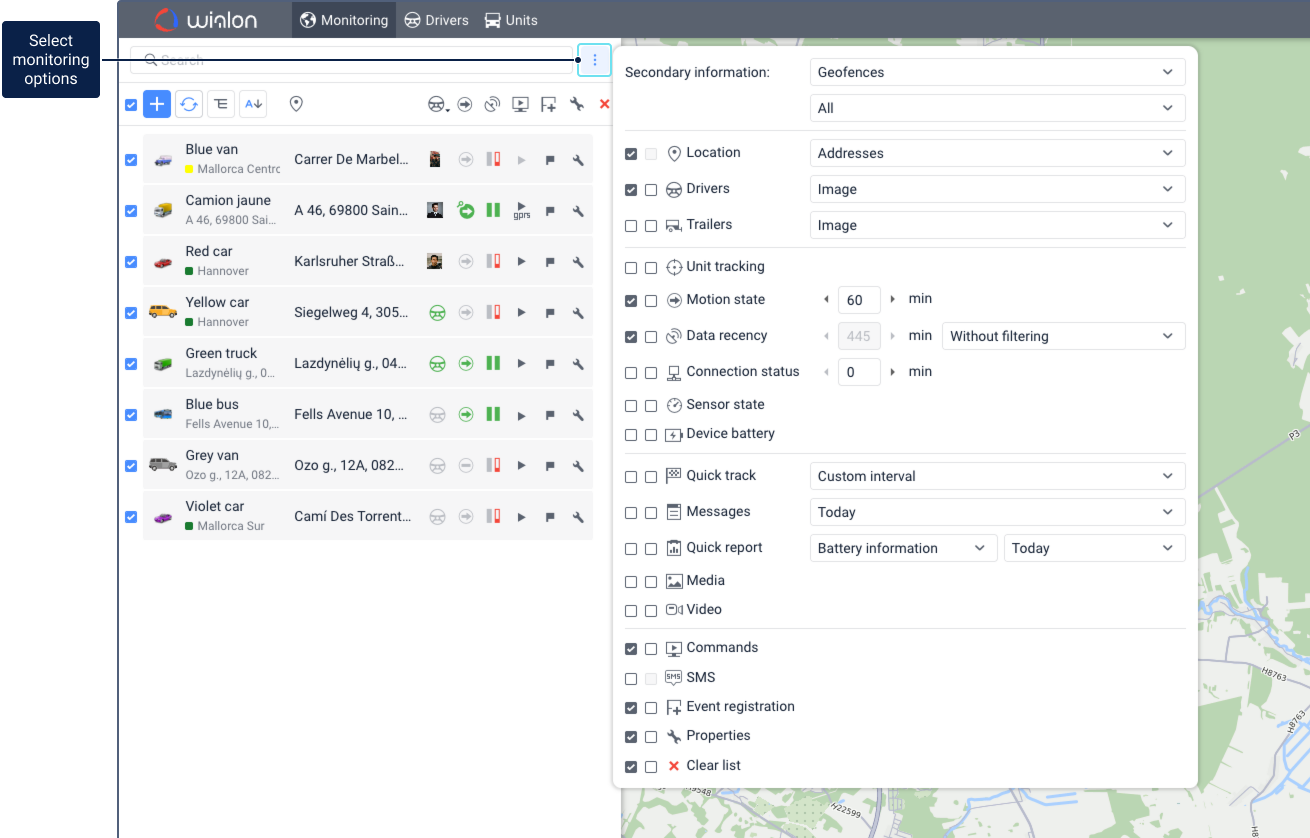Click the unit search field
This screenshot has width=1310, height=838.
[350, 60]
